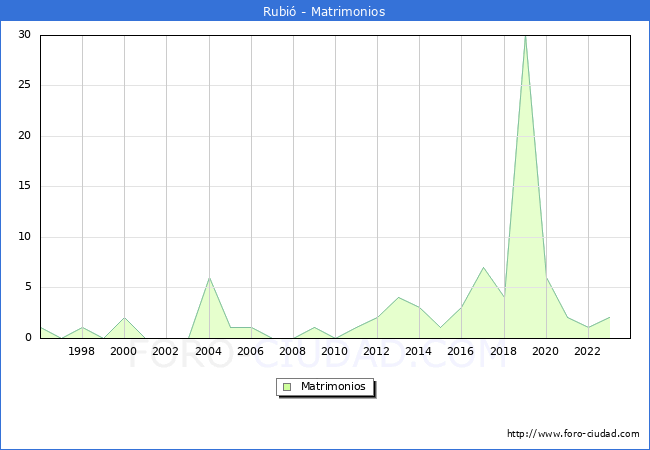The image size is (650, 450).
Task: Select the 2014 x-axis label
Action: (x=418, y=351)
